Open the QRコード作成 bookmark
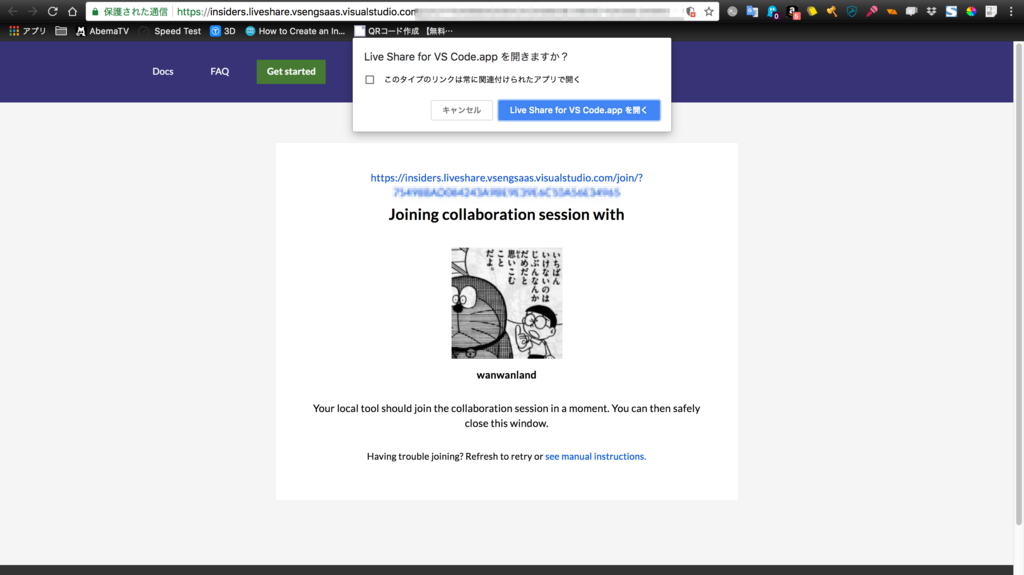This screenshot has height=575, width=1024. click(404, 31)
